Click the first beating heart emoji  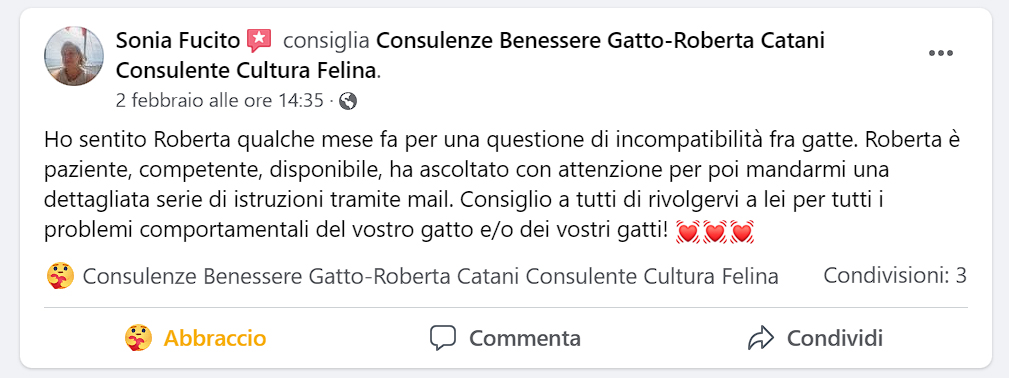(688, 232)
